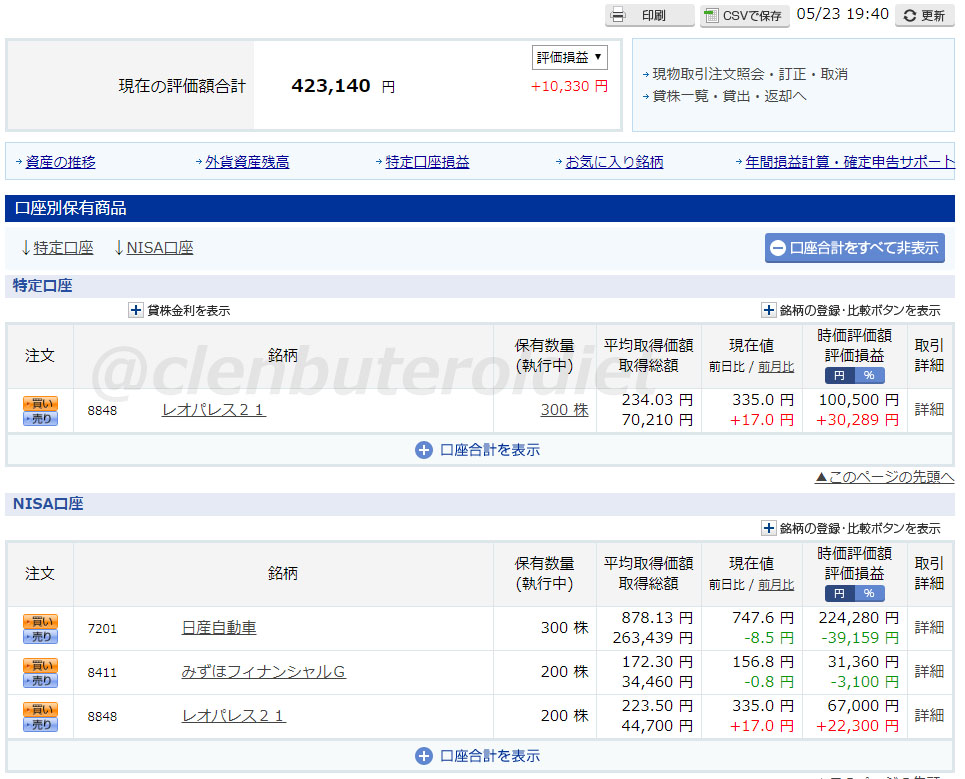The image size is (965, 779).
Task: Click 売り icon for 日産自動車
Action: [41, 636]
